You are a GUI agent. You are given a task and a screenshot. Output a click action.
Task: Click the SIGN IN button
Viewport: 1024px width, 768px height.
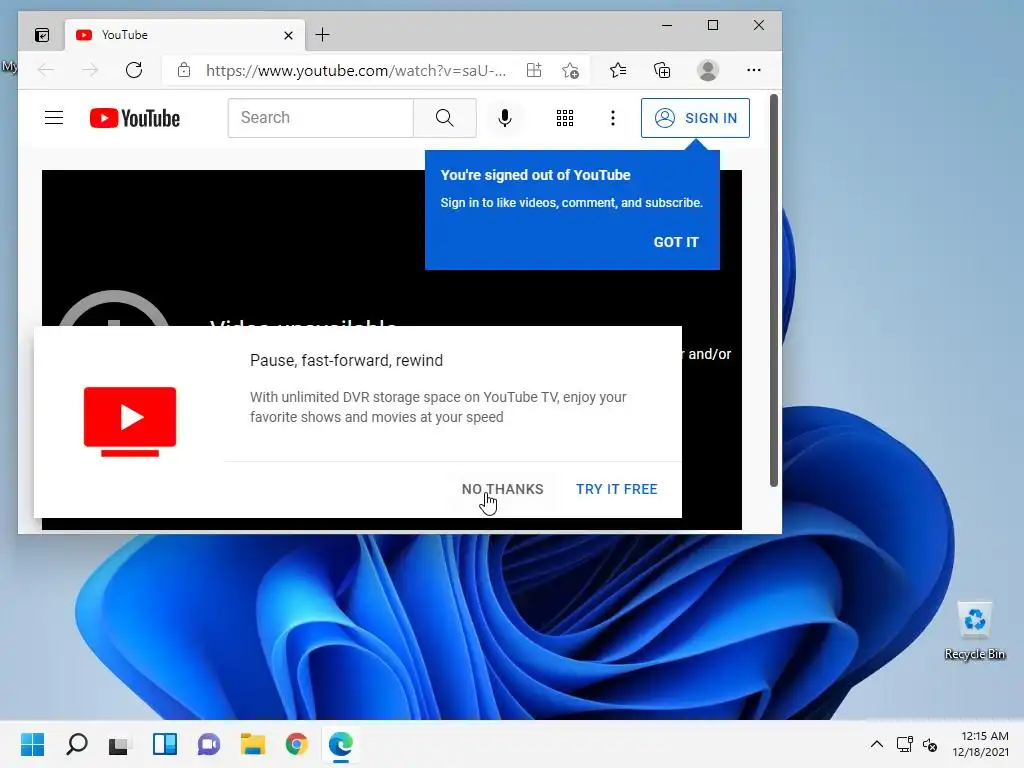coord(696,118)
